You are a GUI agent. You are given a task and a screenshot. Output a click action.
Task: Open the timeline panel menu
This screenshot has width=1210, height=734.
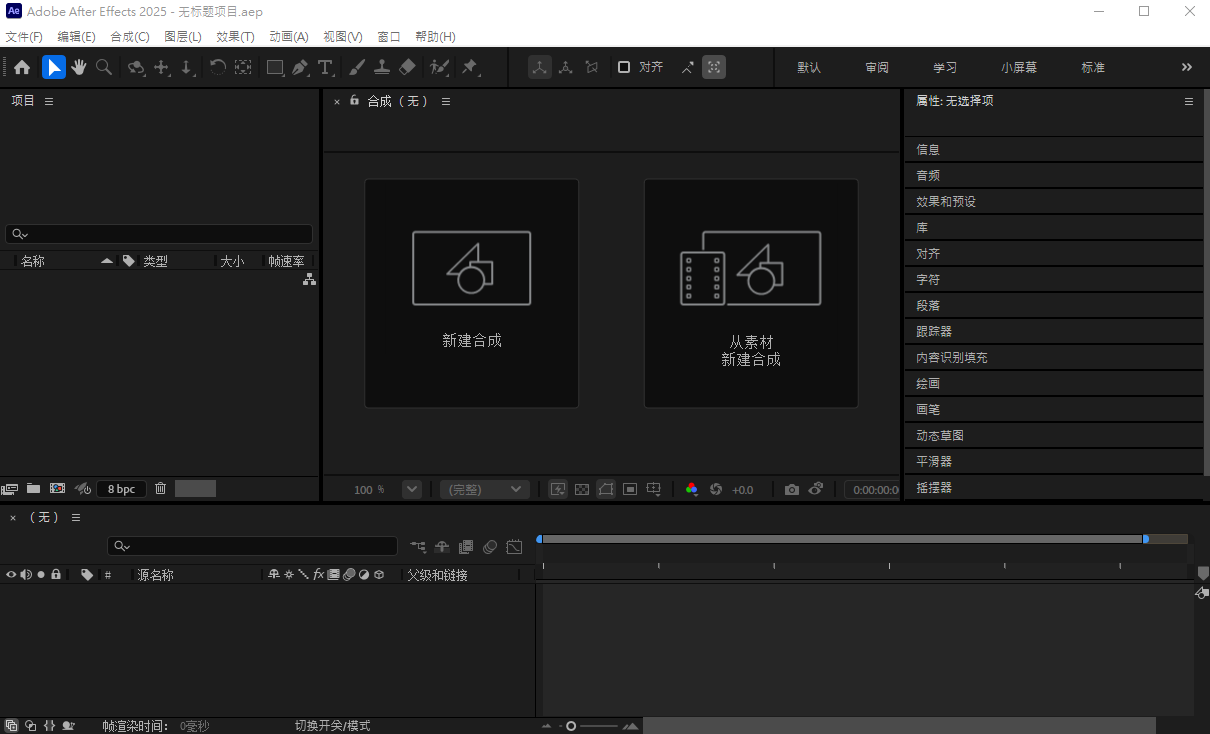click(75, 517)
